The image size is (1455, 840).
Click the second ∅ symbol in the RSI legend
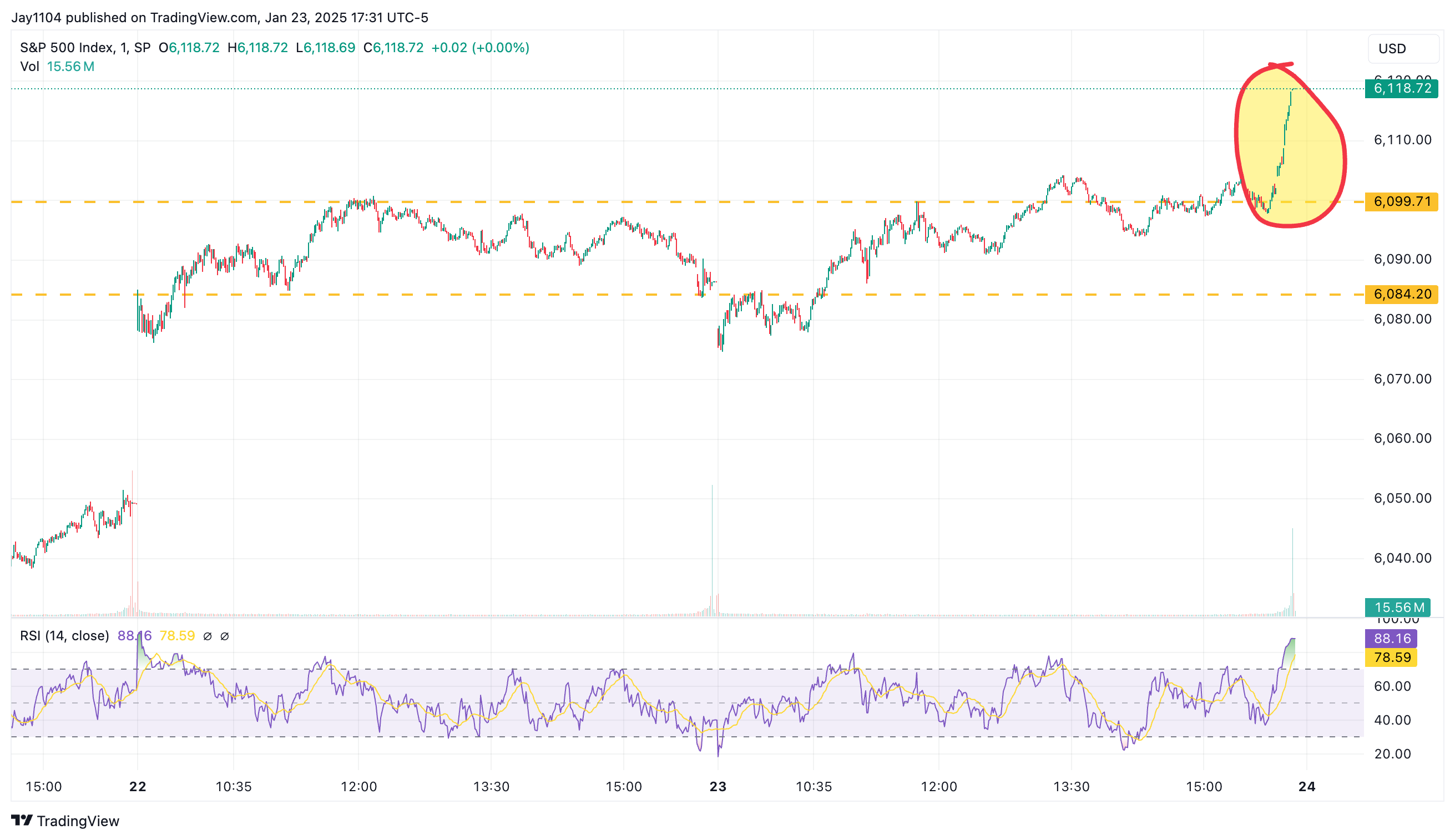coord(225,636)
